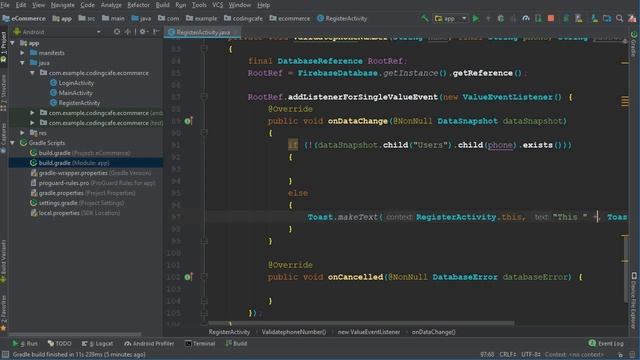Open the Build menu
Image resolution: width=640 pixels, height=360 pixels.
click(162, 5)
